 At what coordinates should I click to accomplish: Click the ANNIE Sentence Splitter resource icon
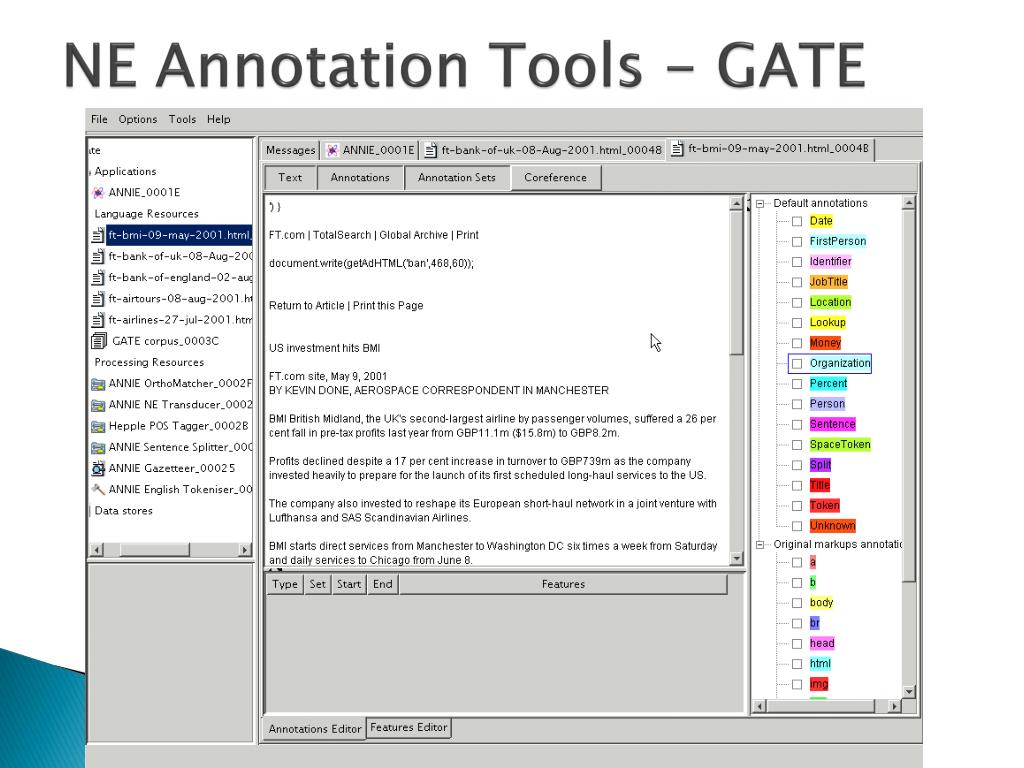[x=98, y=447]
